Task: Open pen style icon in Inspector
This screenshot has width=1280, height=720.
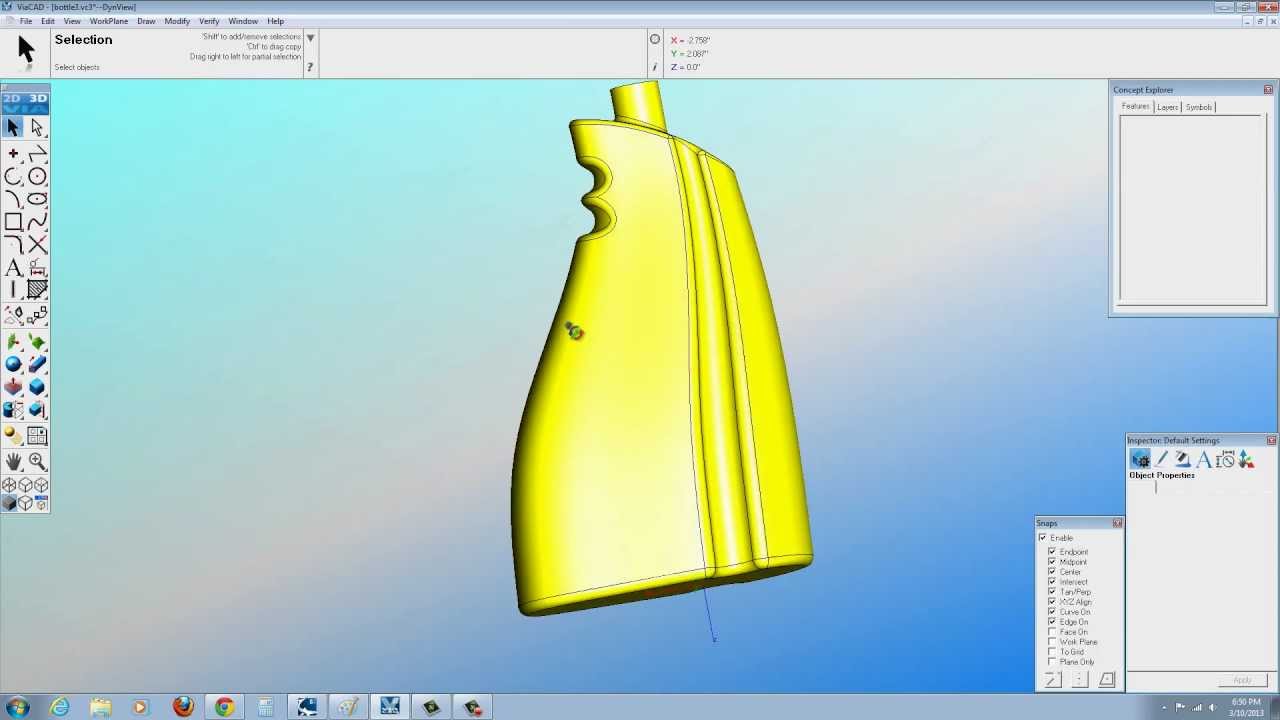Action: pos(1162,459)
